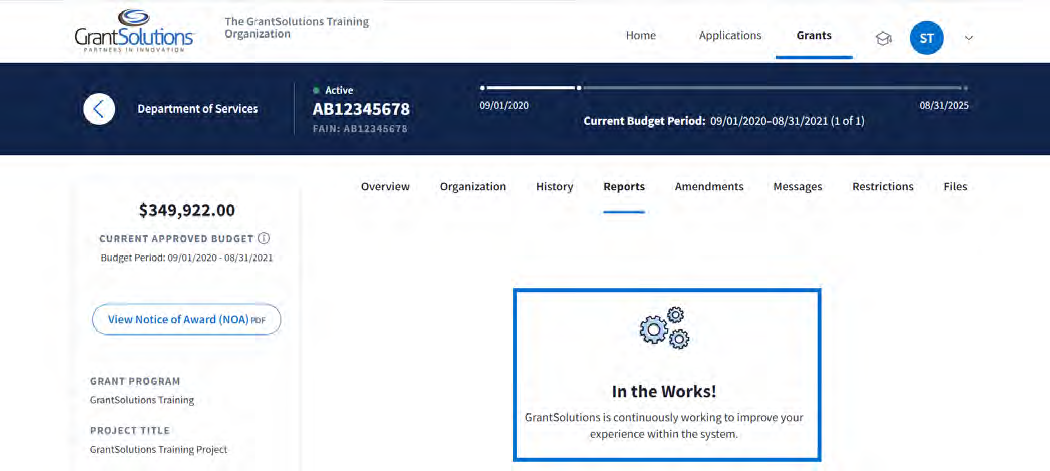Open the Applications menu item
Viewport: 1050px width, 471px height.
point(730,36)
